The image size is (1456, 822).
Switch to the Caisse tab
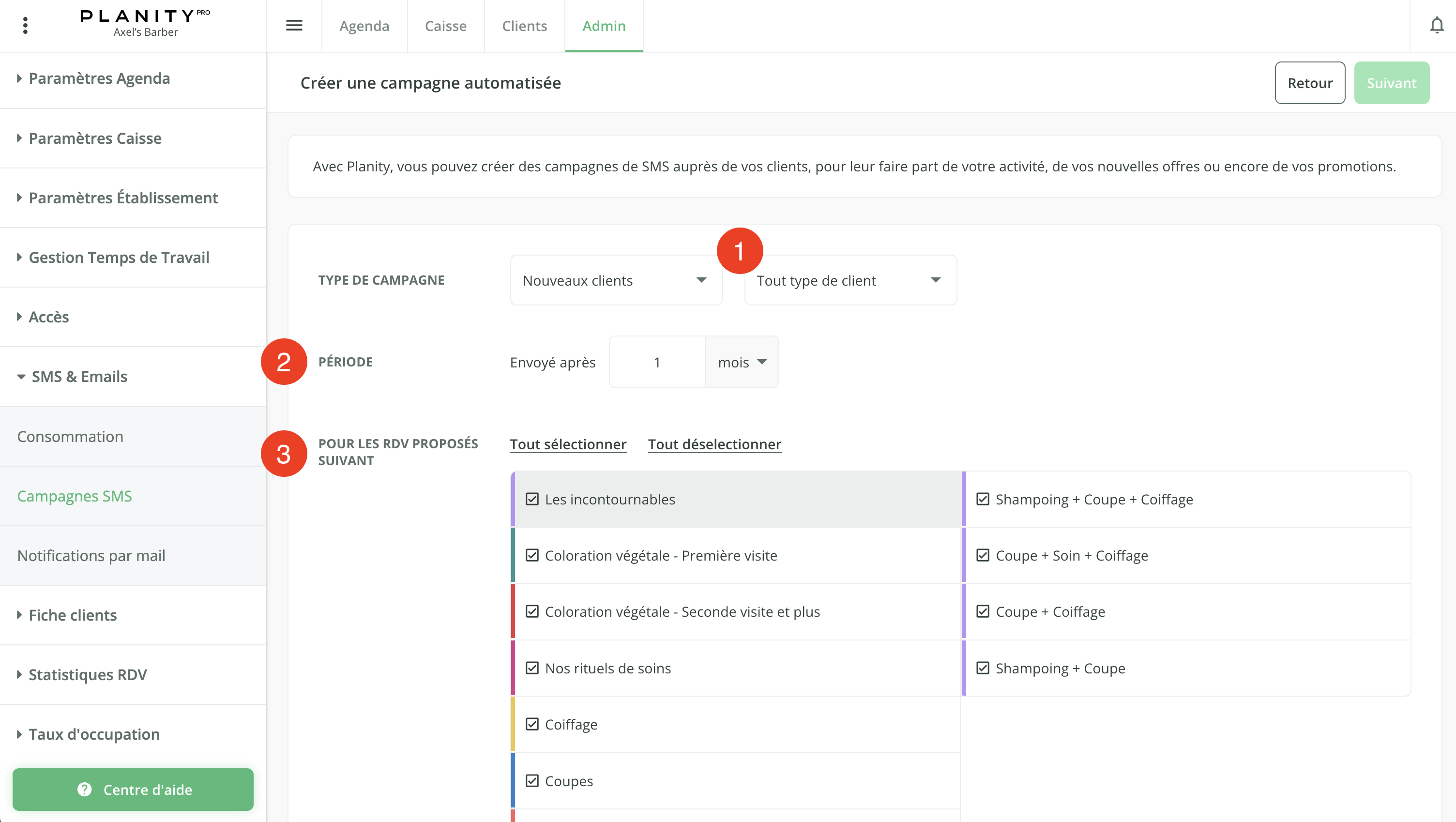point(445,26)
